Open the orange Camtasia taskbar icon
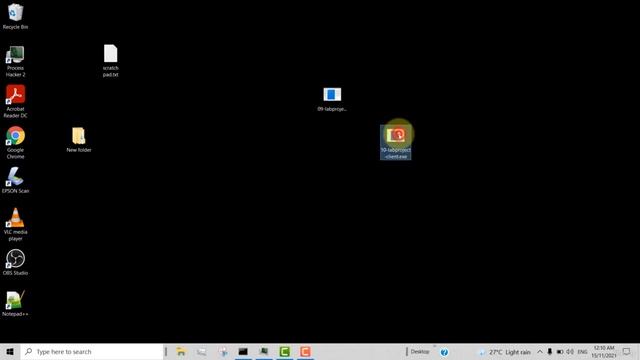Image resolution: width=640 pixels, height=360 pixels. pyautogui.click(x=305, y=351)
